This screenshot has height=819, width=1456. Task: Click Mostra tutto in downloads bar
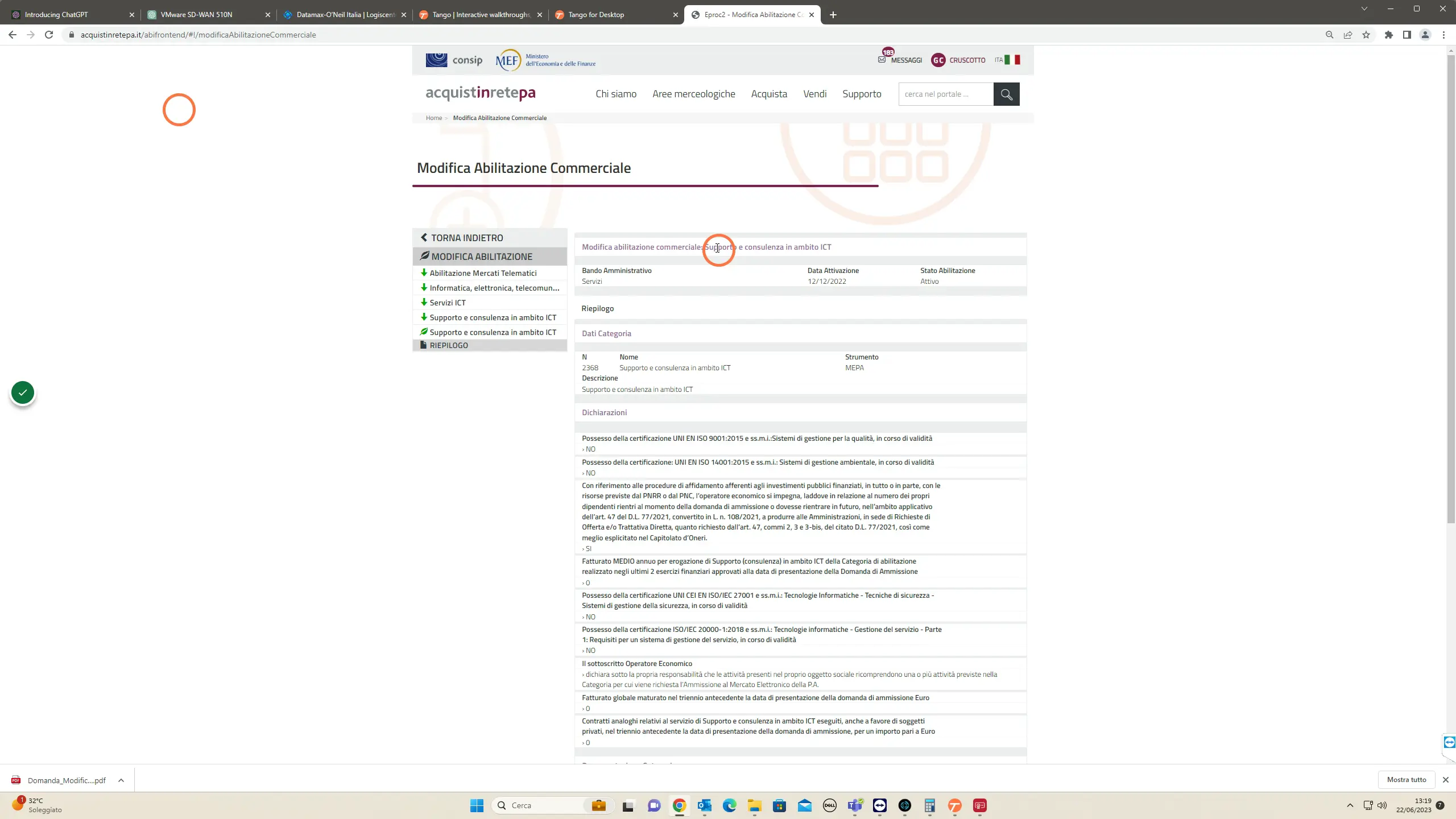pyautogui.click(x=1406, y=780)
